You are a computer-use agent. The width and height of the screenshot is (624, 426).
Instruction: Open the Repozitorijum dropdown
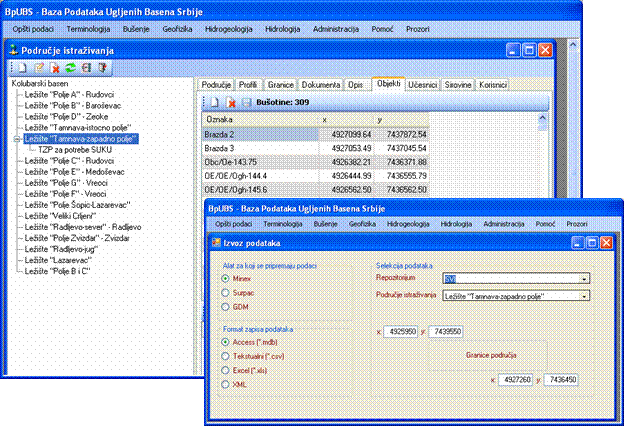click(583, 278)
